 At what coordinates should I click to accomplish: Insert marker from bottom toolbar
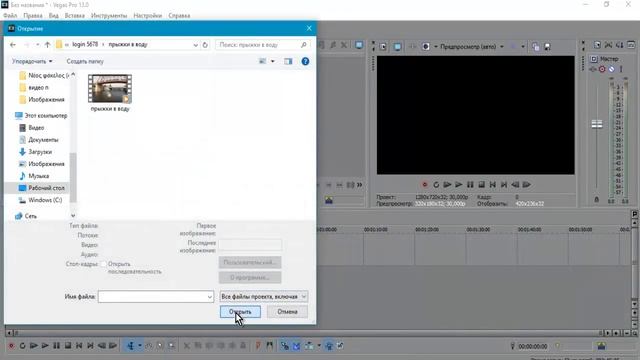258,346
